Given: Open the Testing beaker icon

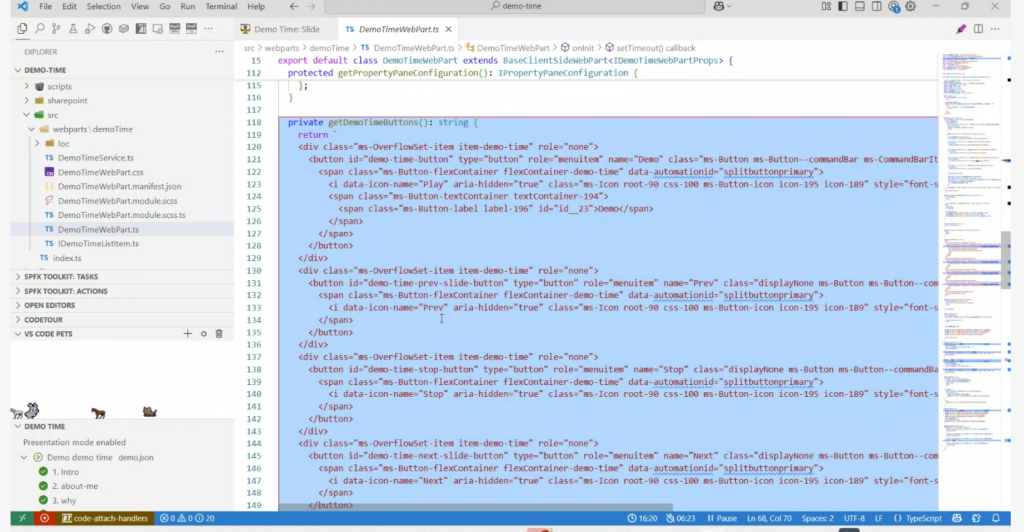Looking at the screenshot, I should pos(73,29).
